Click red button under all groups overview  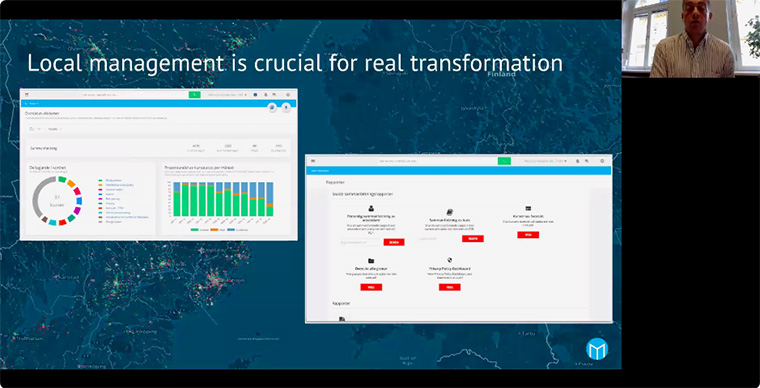coord(371,287)
